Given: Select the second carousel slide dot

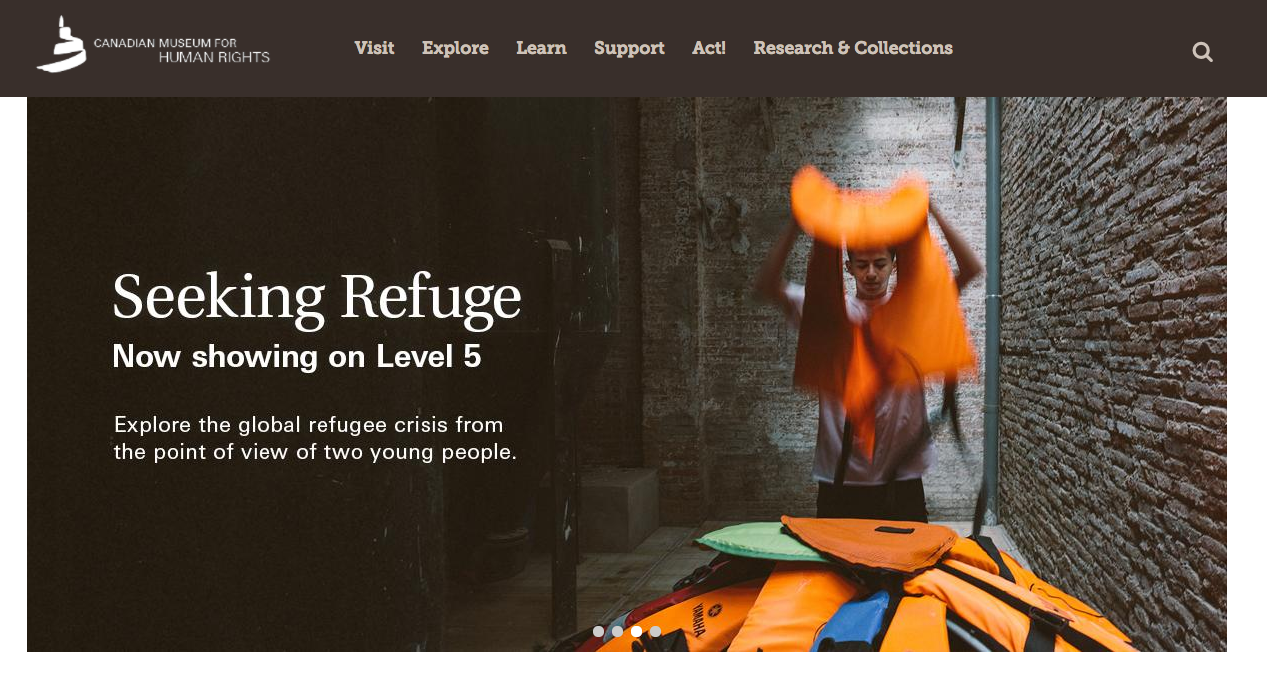Looking at the screenshot, I should [x=617, y=631].
